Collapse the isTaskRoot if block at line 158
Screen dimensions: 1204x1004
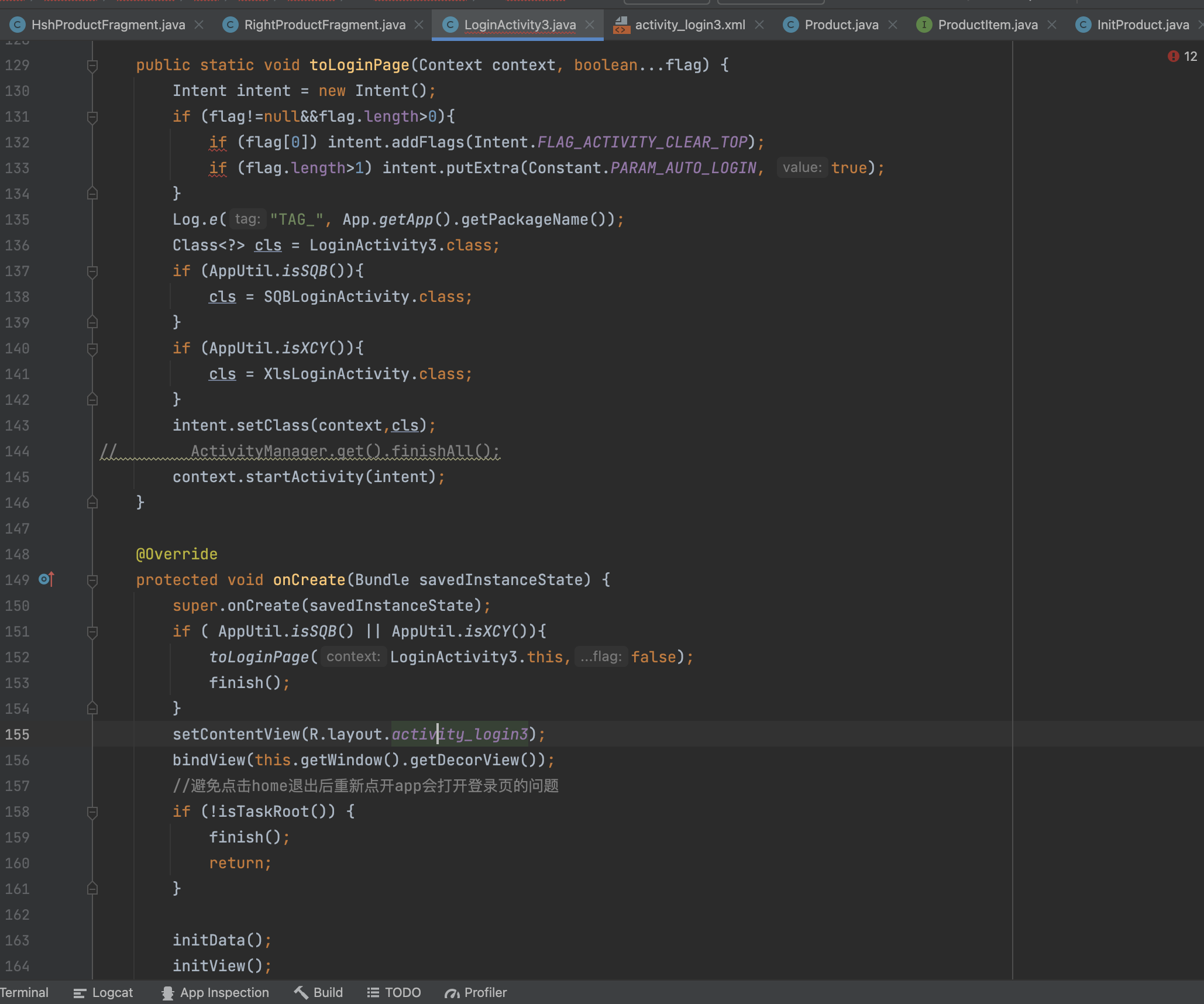coord(92,812)
